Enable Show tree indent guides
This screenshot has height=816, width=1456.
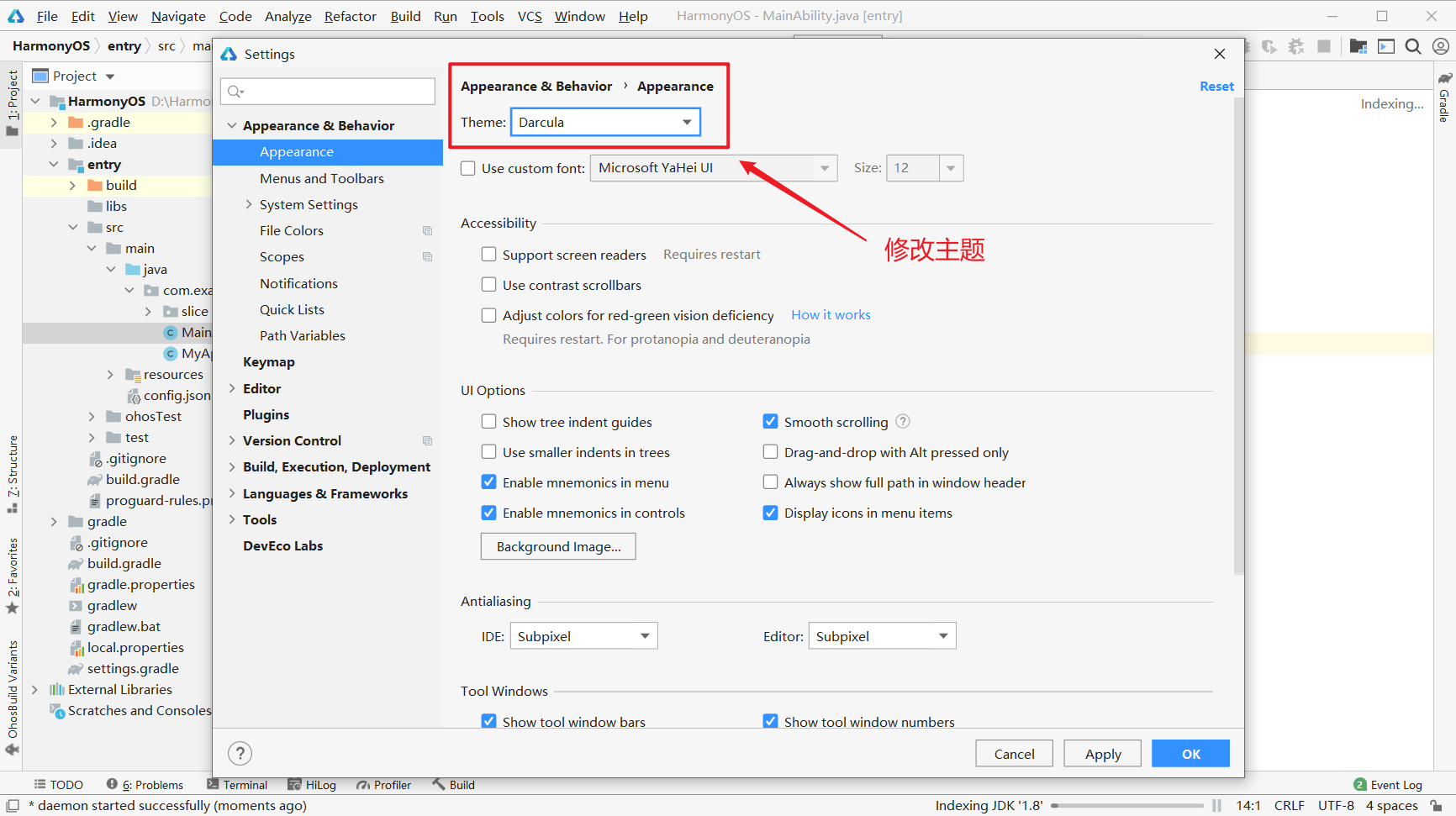click(x=488, y=421)
